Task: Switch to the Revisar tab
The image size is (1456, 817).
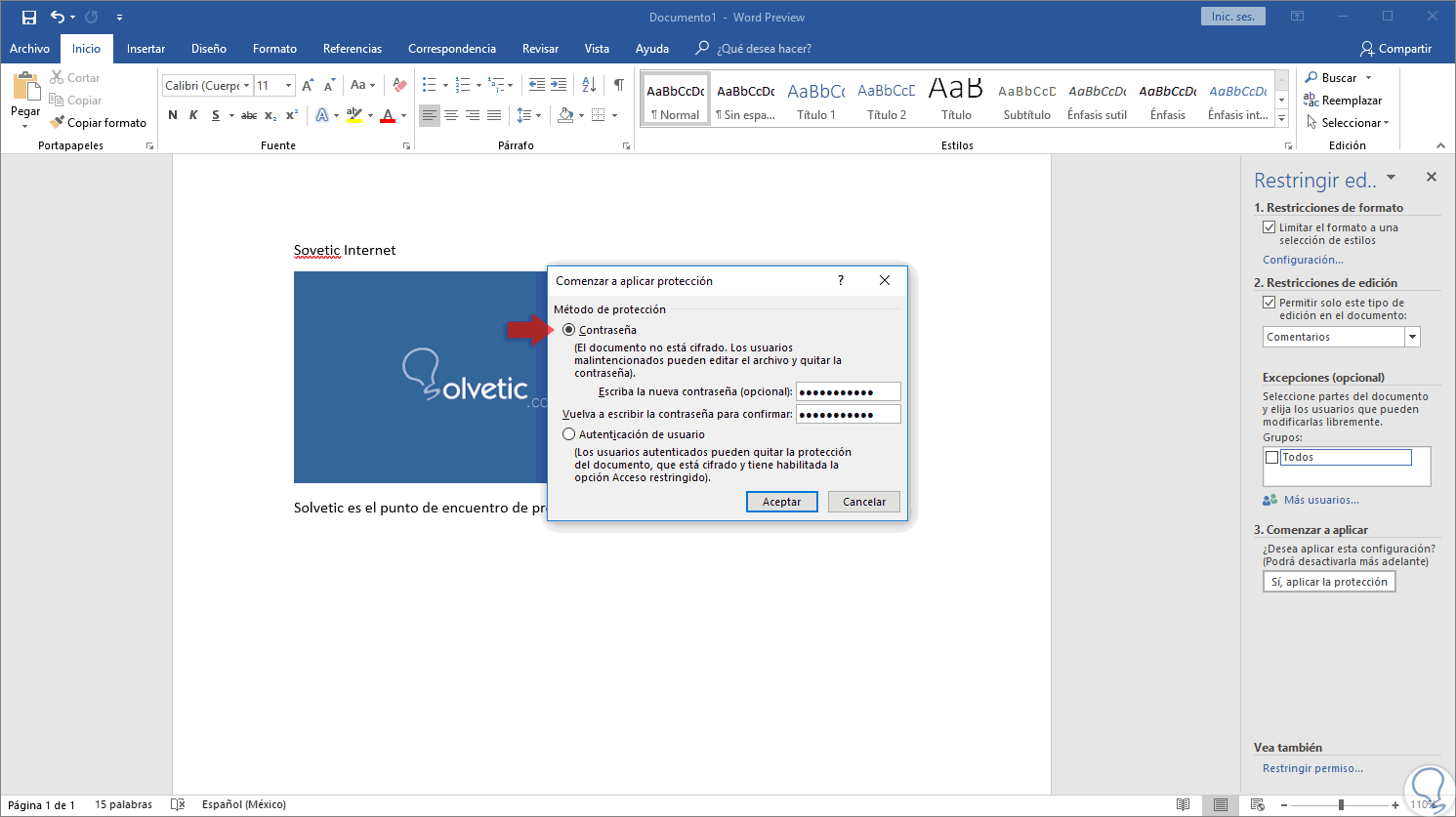Action: point(540,49)
